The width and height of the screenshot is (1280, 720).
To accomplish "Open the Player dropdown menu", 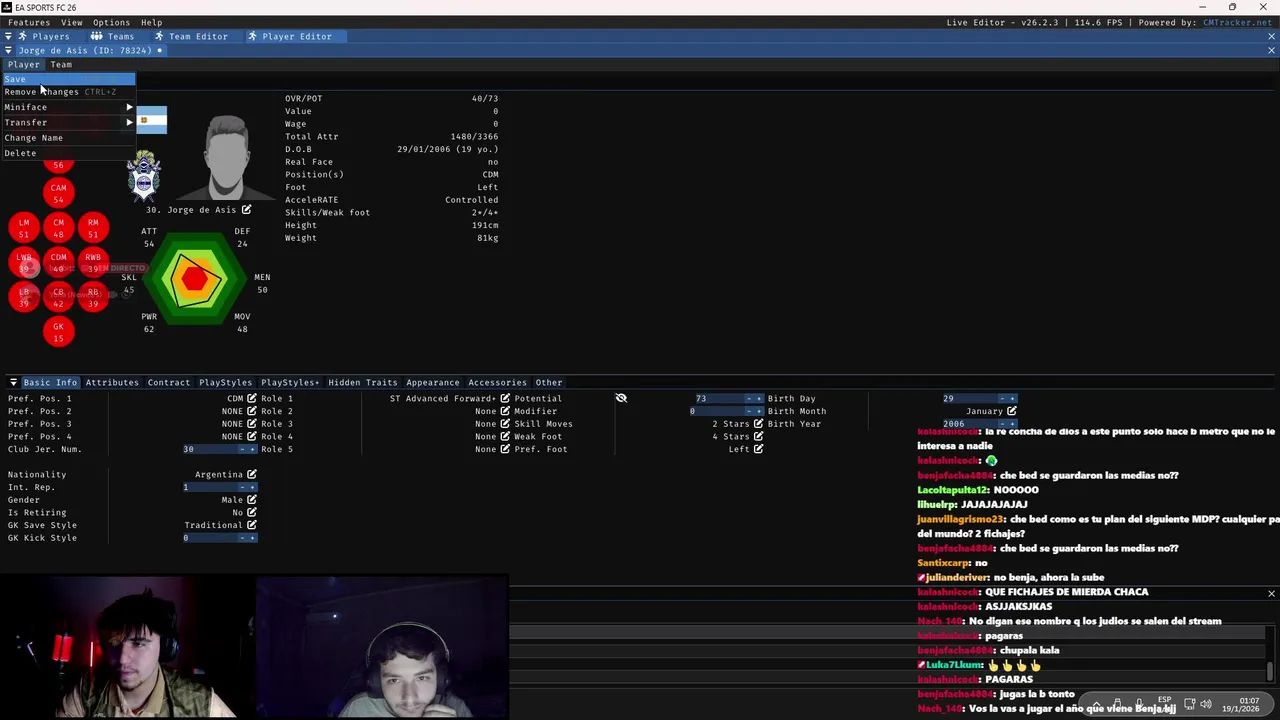I will coord(24,65).
